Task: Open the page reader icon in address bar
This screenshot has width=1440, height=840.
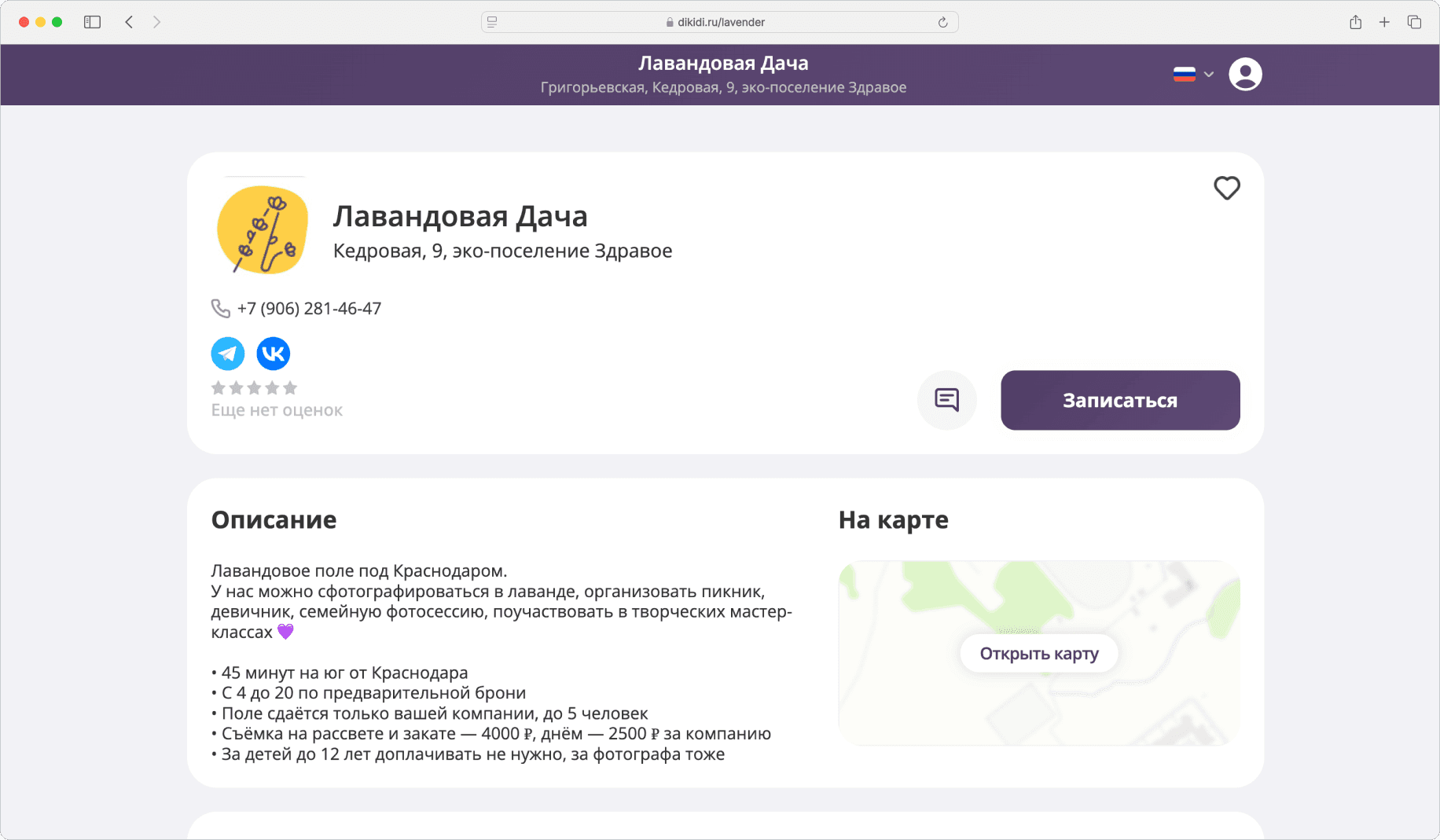Action: pyautogui.click(x=492, y=22)
